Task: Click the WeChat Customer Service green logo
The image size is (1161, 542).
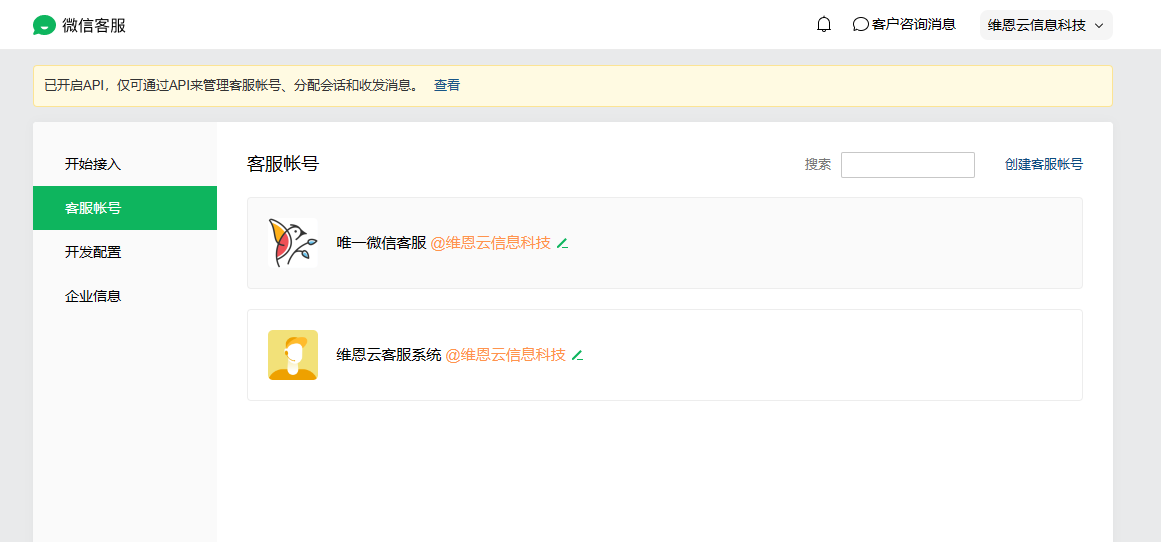Action: click(44, 25)
